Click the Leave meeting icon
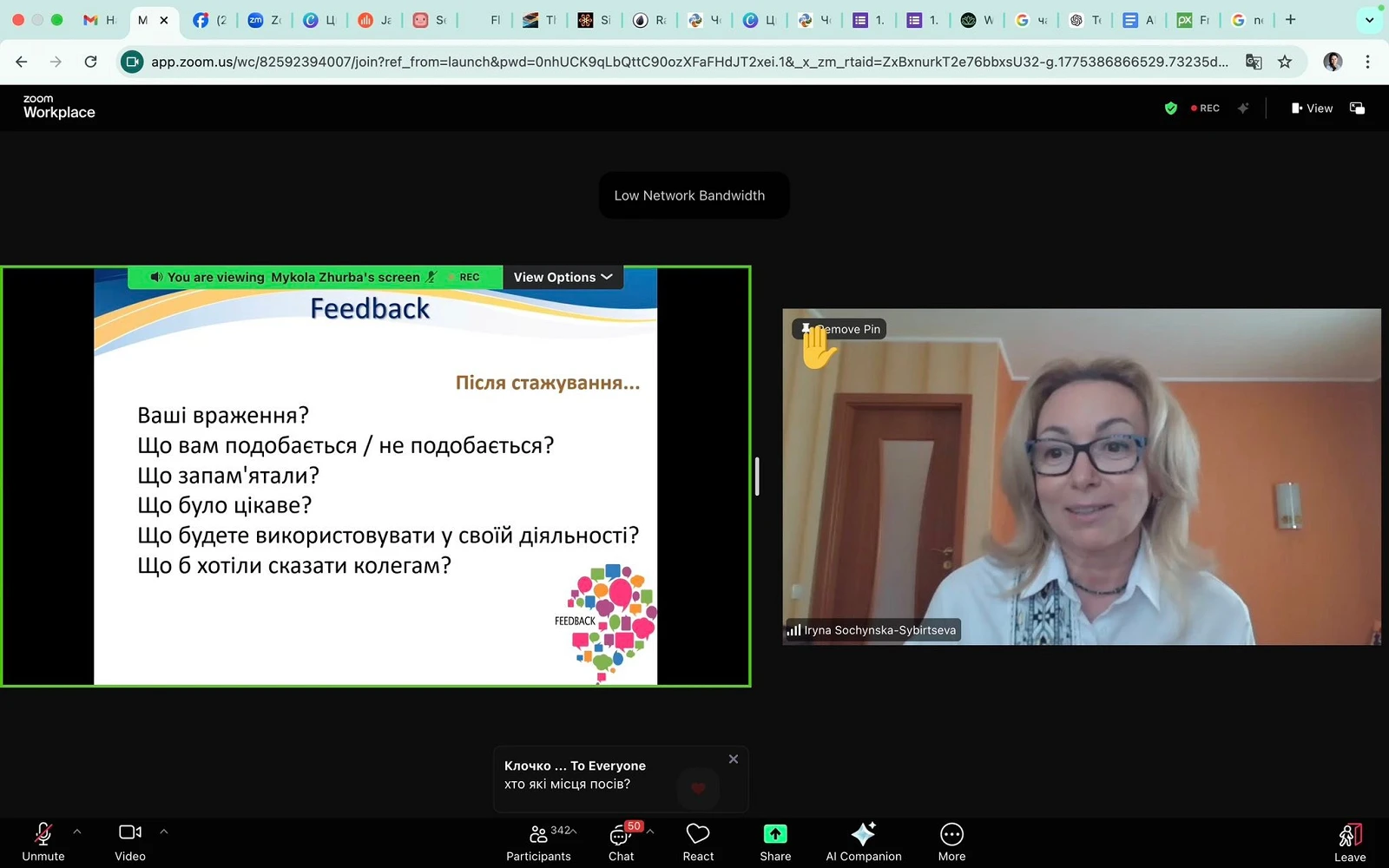The width and height of the screenshot is (1389, 868). [1349, 842]
